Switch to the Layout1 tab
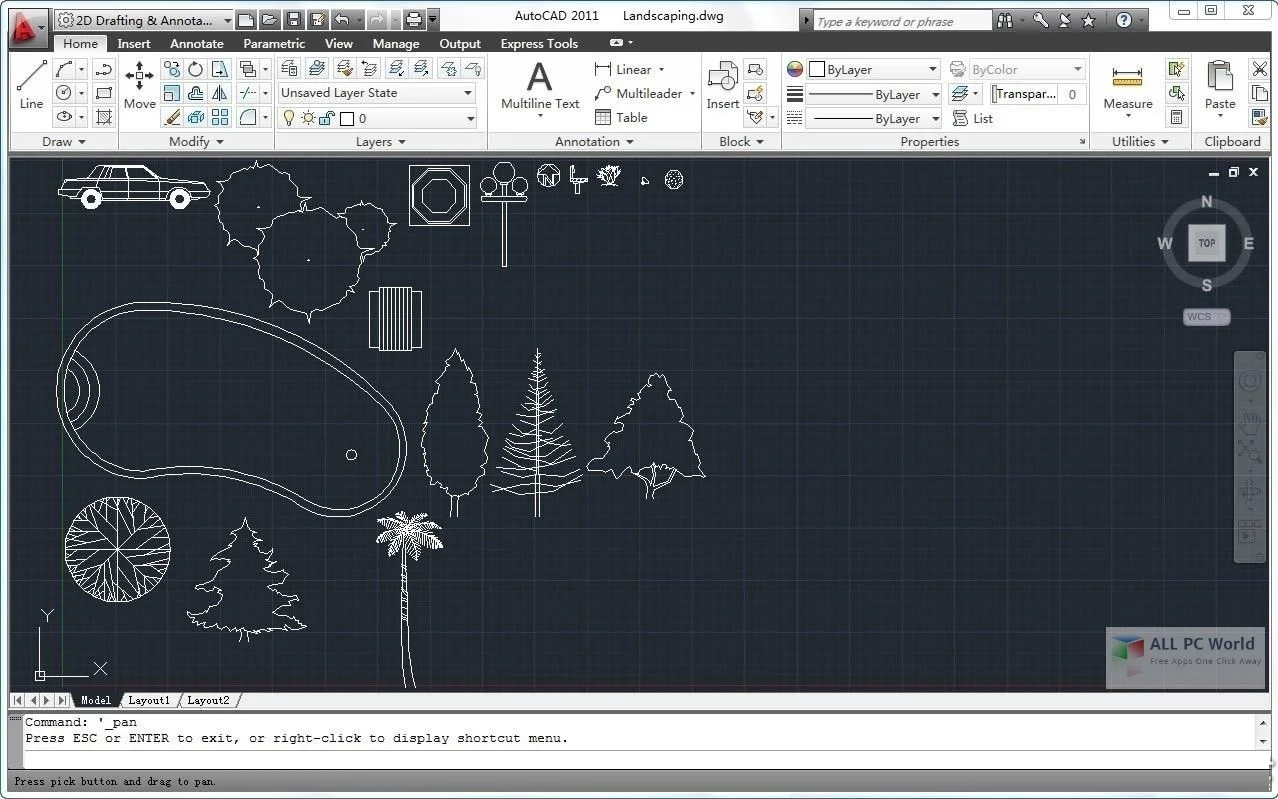Screen dimensions: 1278x799 point(149,700)
